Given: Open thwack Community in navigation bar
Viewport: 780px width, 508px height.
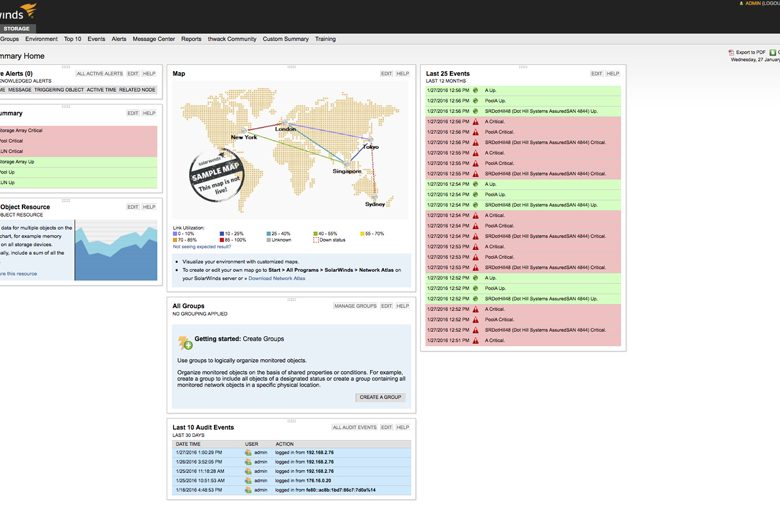Looking at the screenshot, I should point(232,39).
